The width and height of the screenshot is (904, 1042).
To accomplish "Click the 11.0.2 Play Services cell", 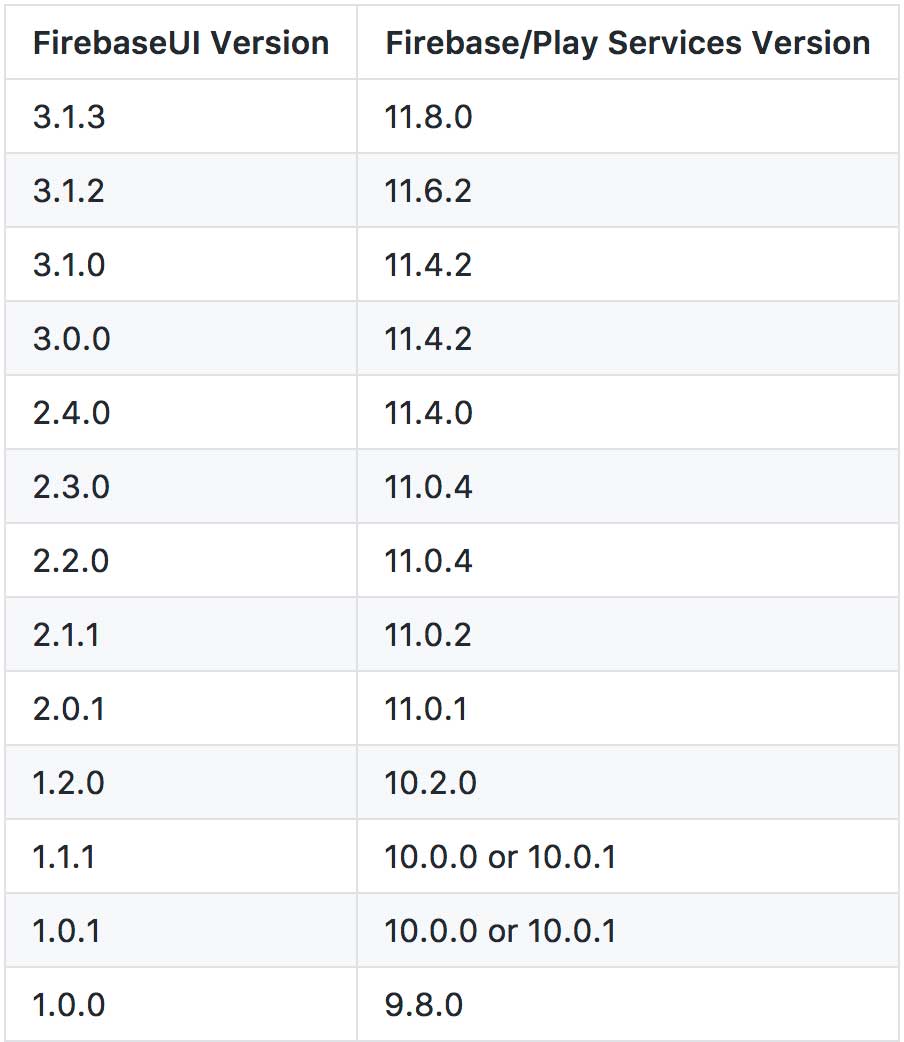I will [x=428, y=635].
